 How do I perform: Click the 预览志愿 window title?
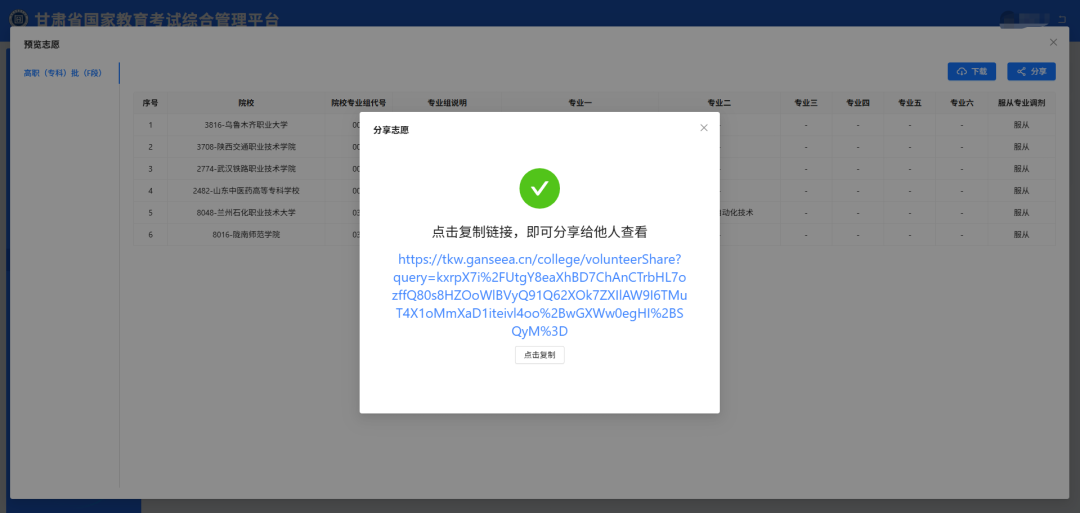pos(41,45)
